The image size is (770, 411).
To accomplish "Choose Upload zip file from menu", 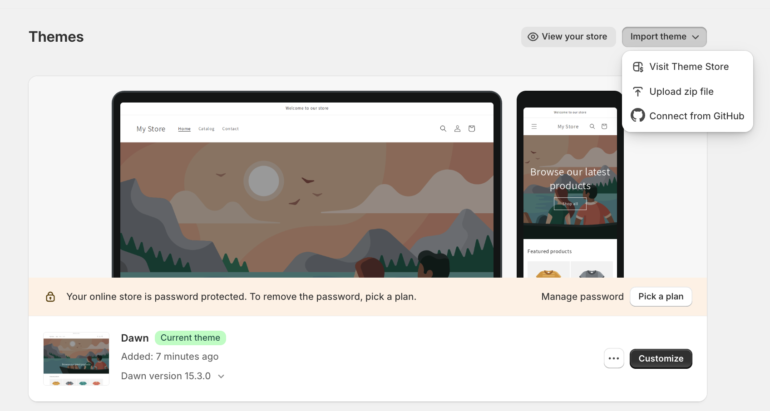I will [687, 91].
